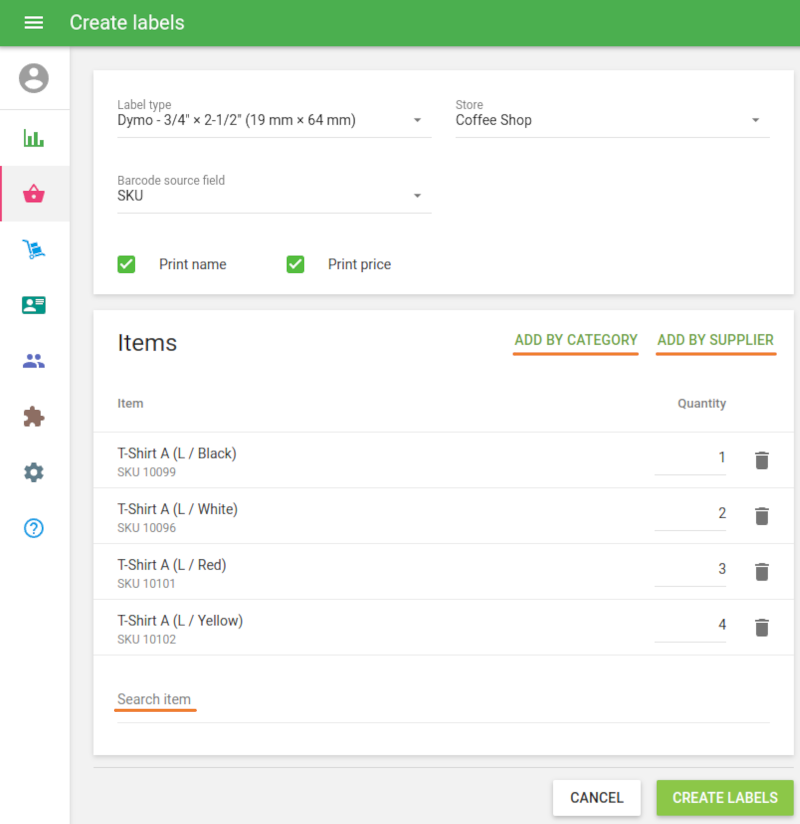Cancel label creation
The width and height of the screenshot is (800, 824).
pyautogui.click(x=596, y=798)
